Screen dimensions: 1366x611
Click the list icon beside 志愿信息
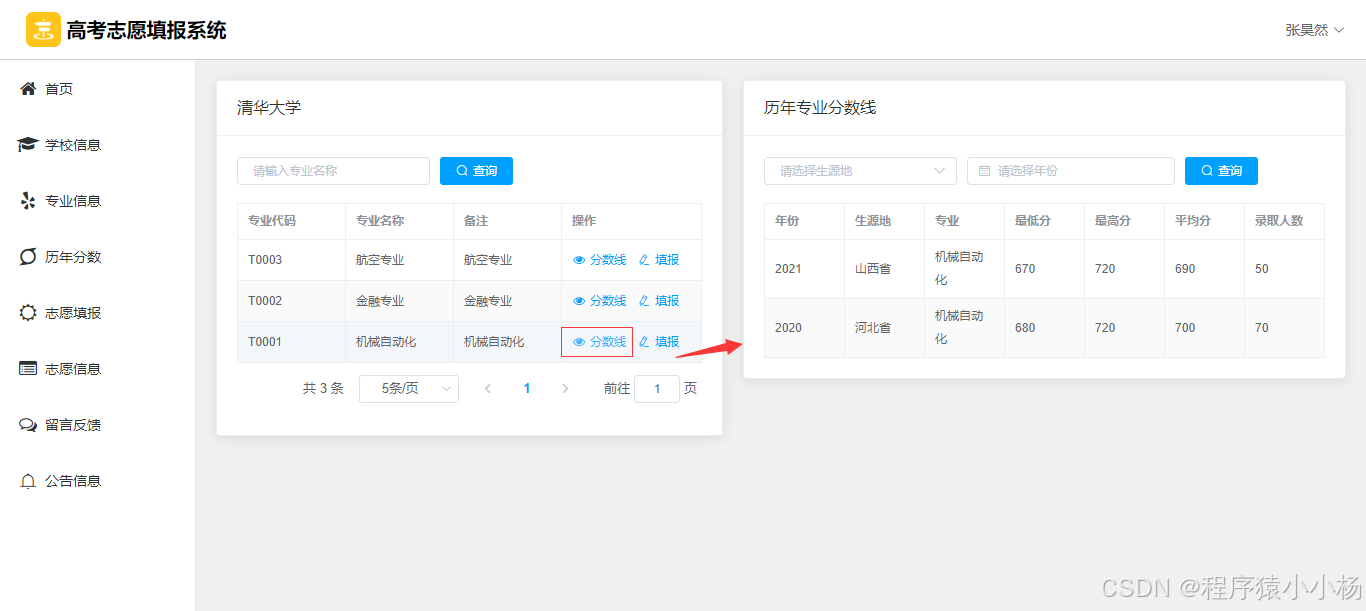[28, 369]
